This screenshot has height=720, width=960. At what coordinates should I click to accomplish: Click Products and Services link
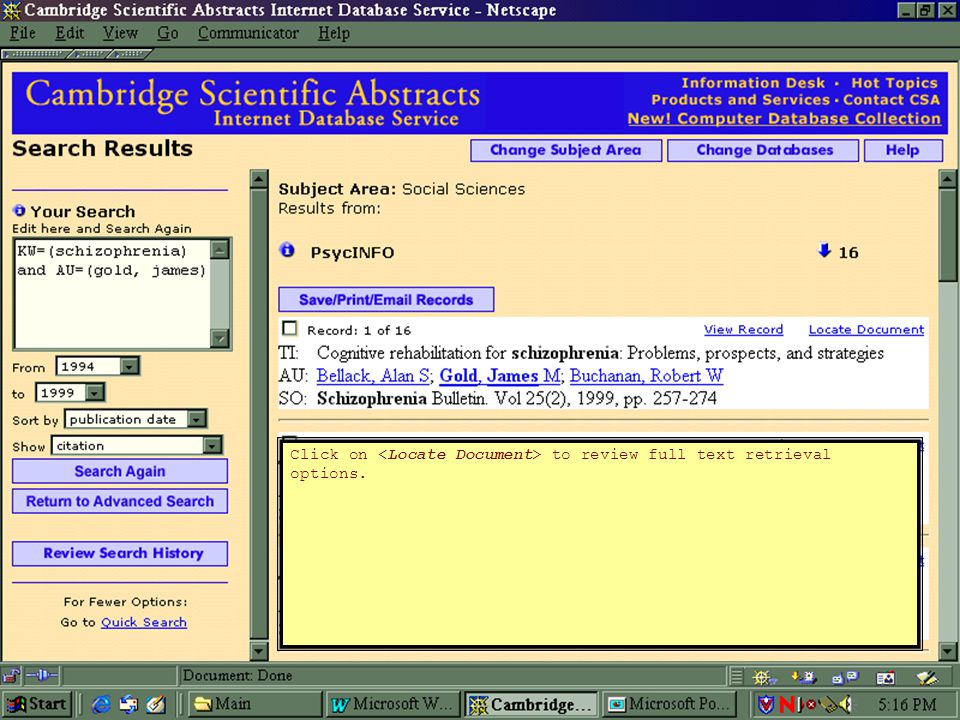click(x=741, y=100)
